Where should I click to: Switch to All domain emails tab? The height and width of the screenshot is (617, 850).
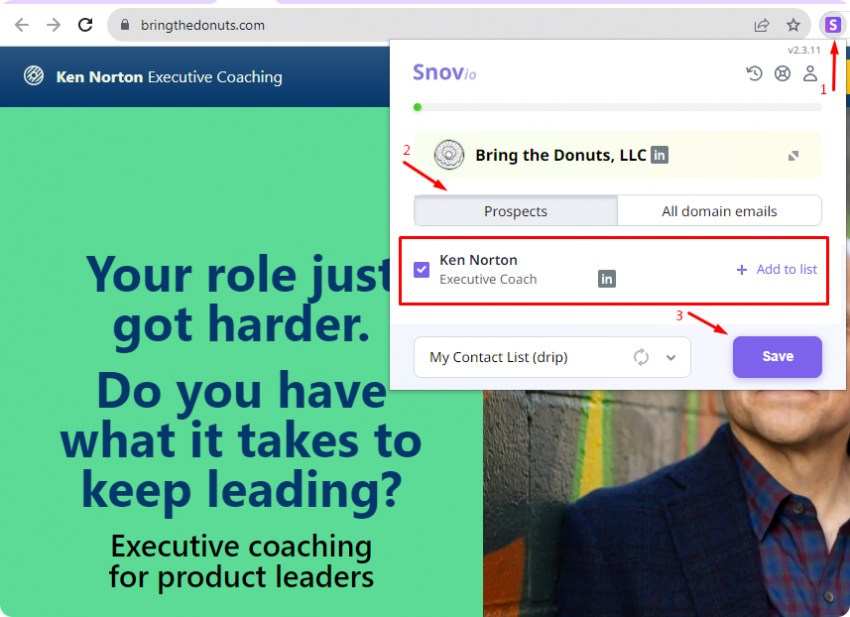point(719,211)
